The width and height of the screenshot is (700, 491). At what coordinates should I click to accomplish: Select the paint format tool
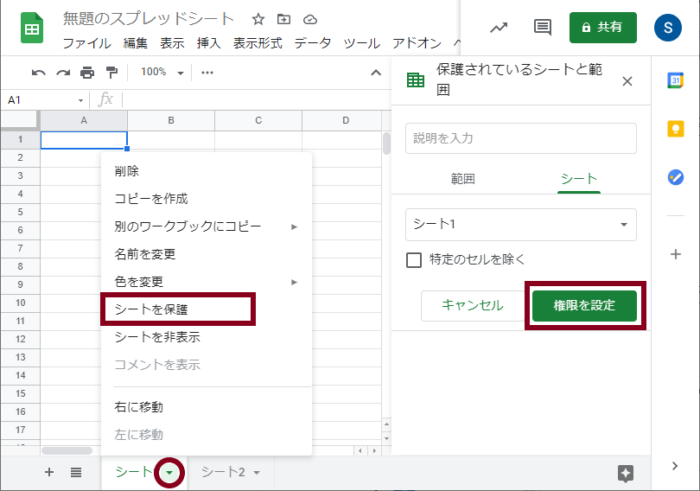pyautogui.click(x=111, y=72)
